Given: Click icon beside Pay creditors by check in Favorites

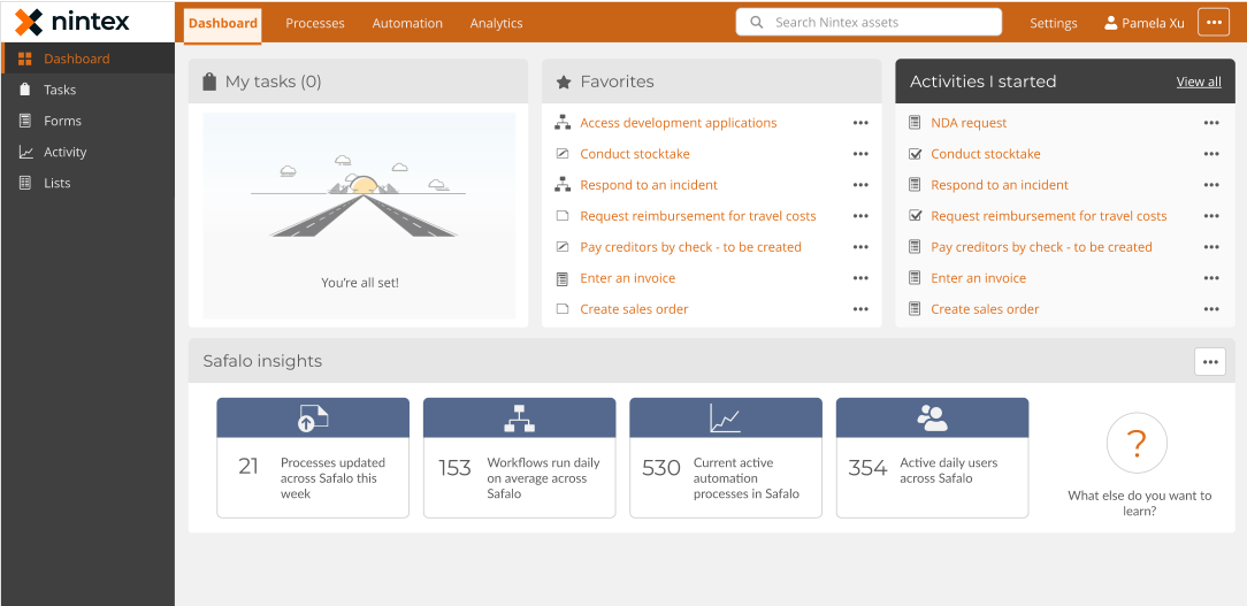Looking at the screenshot, I should pyautogui.click(x=562, y=247).
